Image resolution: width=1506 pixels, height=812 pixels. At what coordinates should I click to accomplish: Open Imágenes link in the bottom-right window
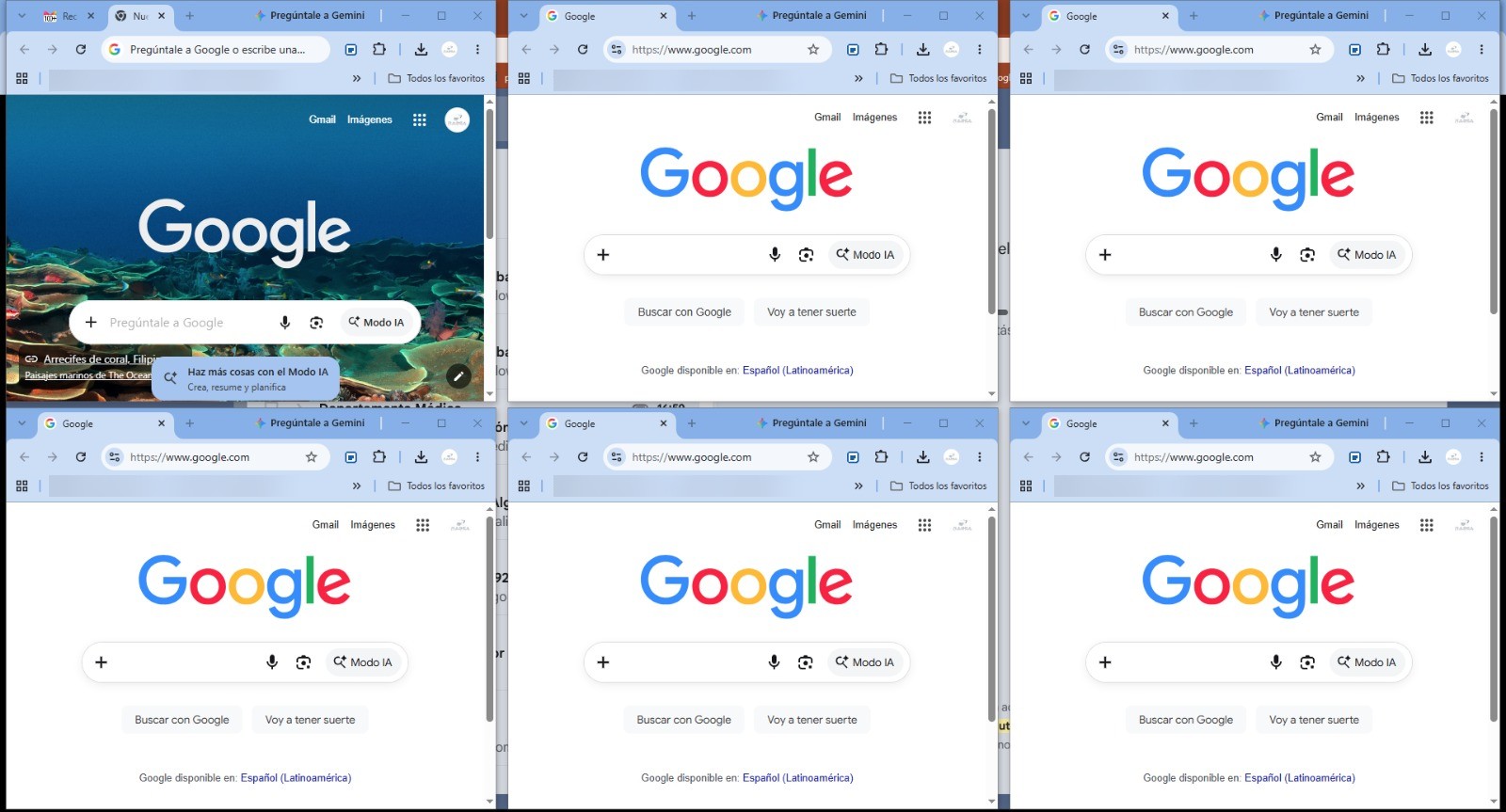pos(1377,525)
